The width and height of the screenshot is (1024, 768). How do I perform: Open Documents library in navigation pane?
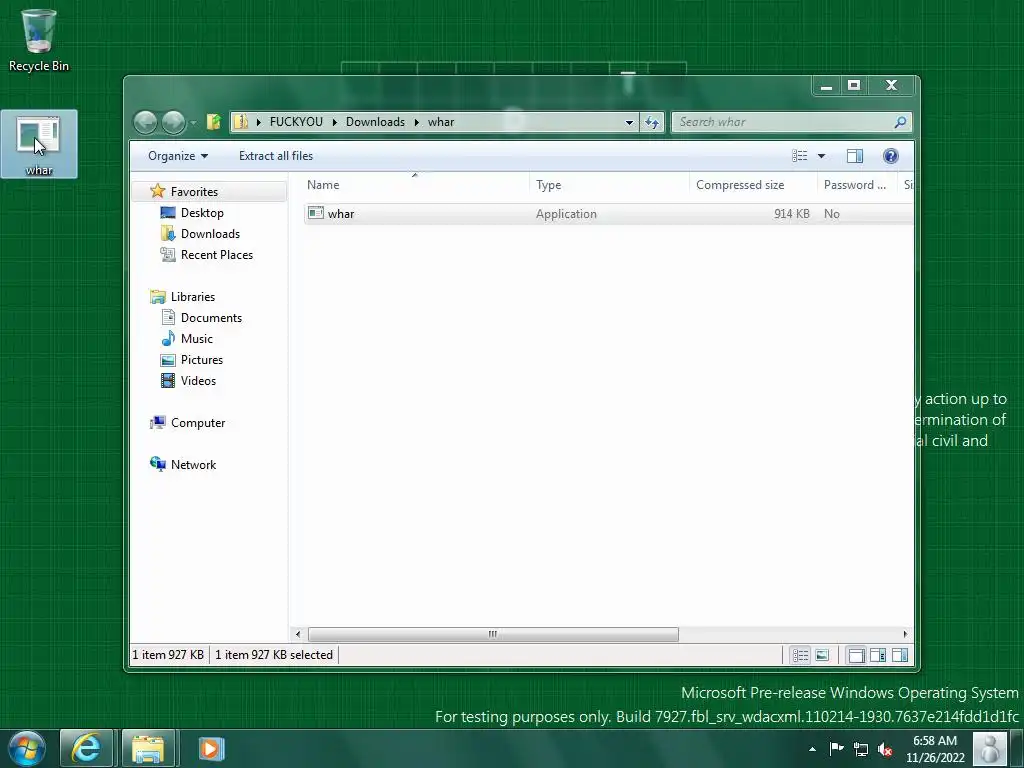coord(211,317)
